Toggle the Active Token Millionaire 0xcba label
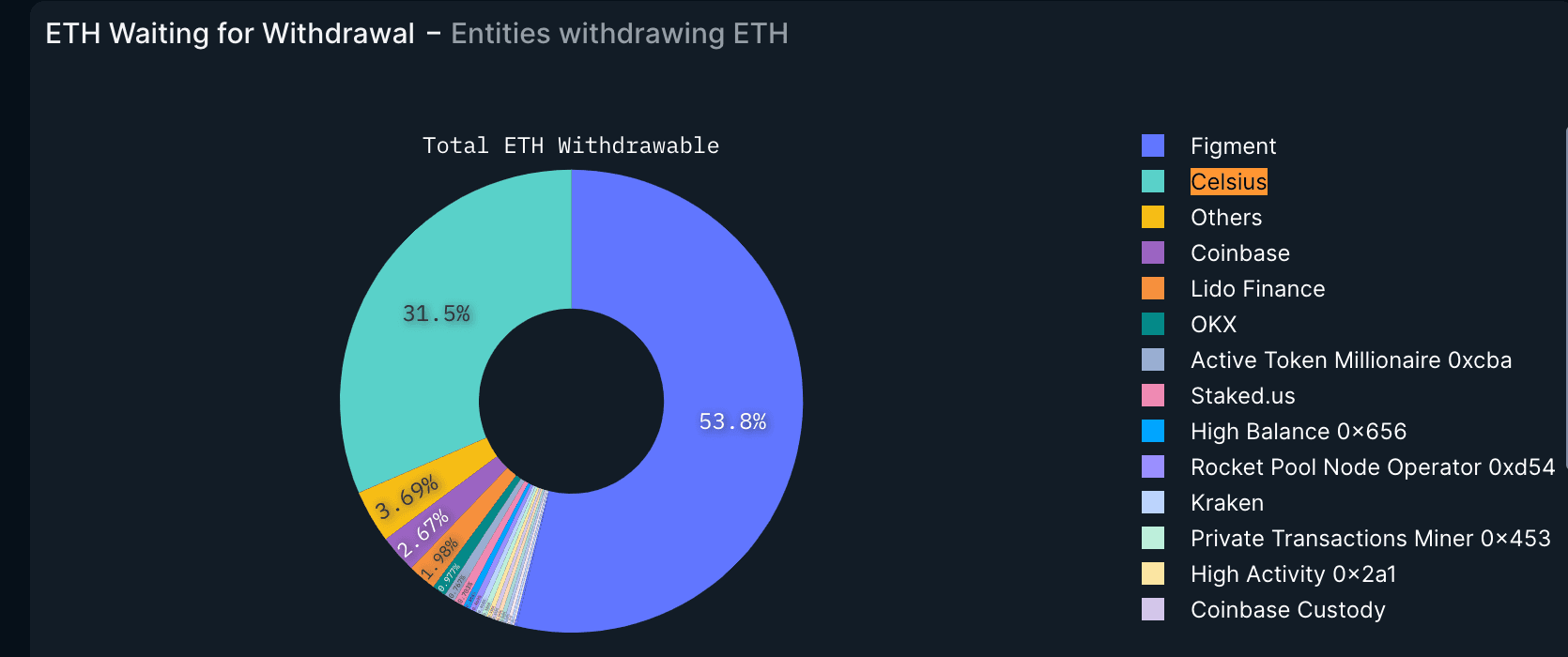1568x657 pixels. (1350, 360)
